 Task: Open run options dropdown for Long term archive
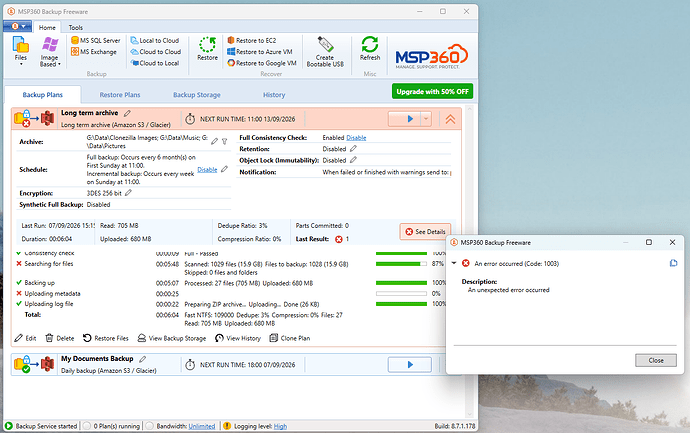(426, 119)
